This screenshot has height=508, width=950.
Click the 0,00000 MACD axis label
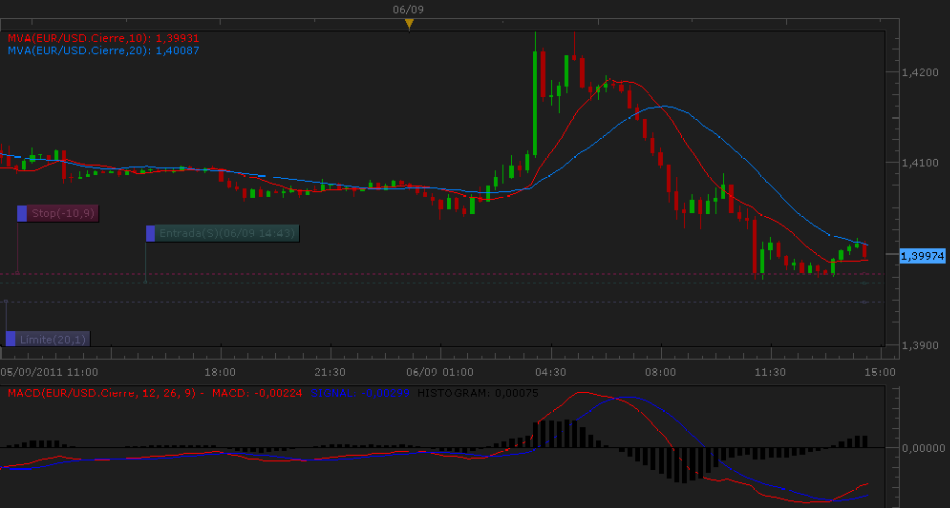[922, 448]
